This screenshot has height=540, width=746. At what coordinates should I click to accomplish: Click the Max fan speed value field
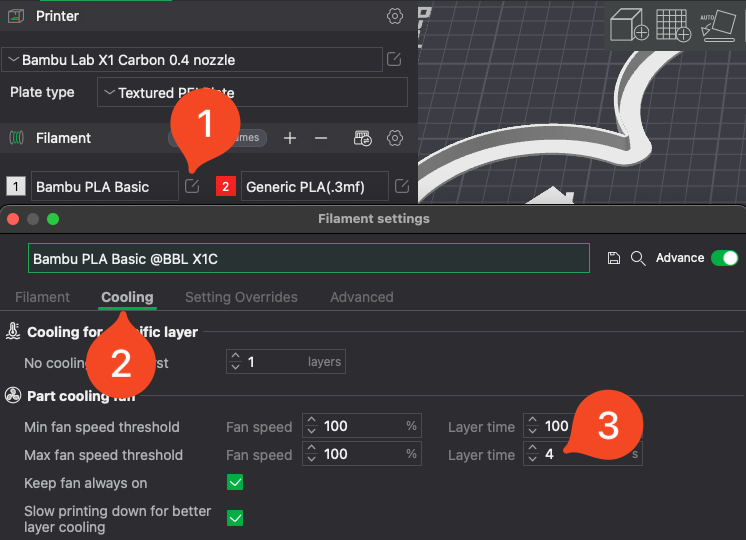point(362,454)
